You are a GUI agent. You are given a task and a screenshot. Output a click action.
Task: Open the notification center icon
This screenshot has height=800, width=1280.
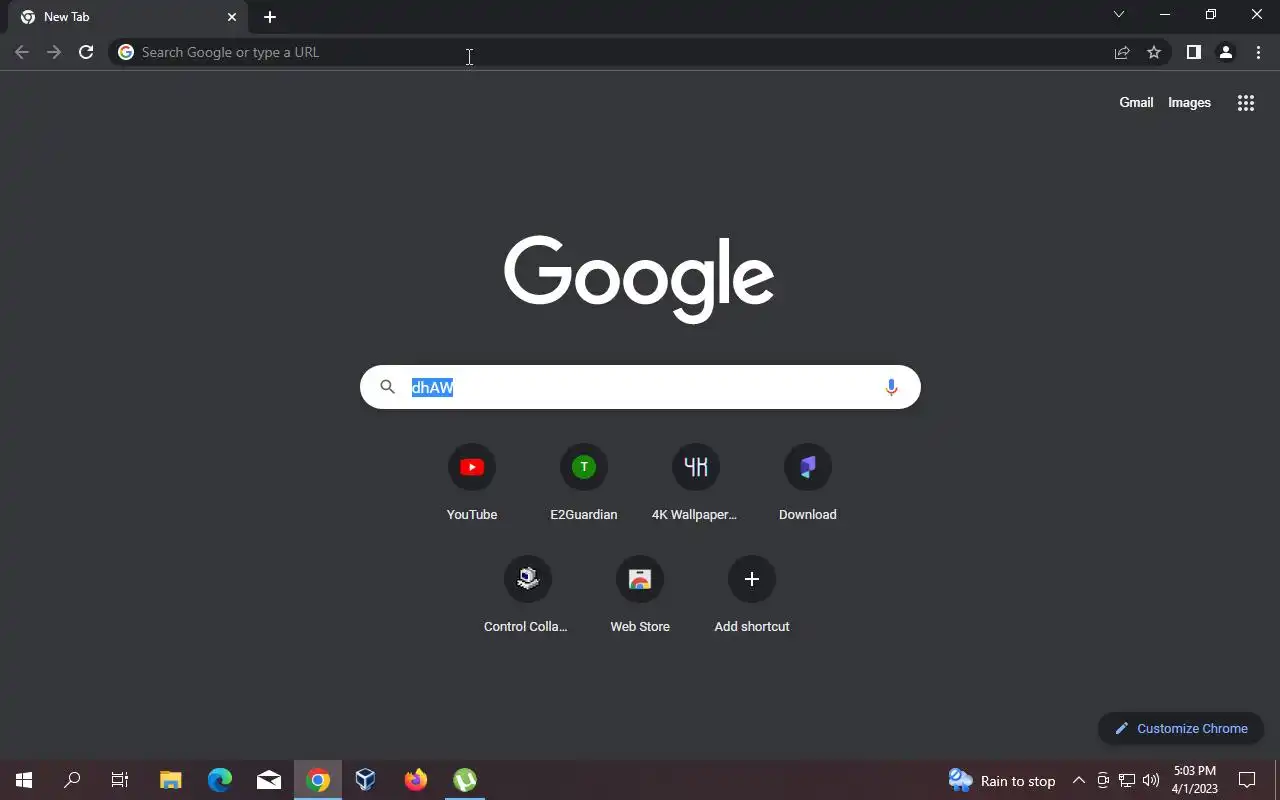1247,780
